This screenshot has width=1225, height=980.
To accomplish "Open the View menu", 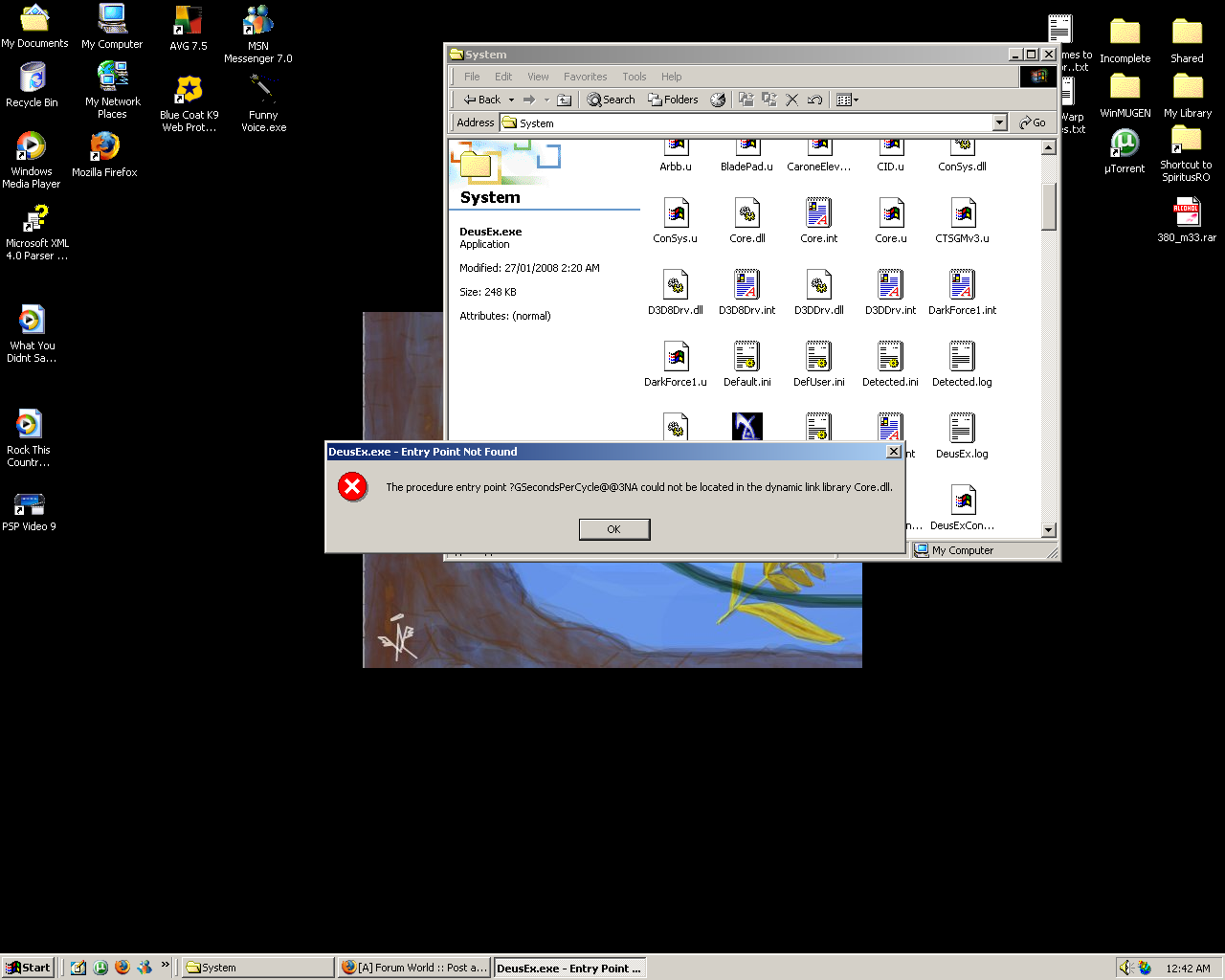I will tap(538, 77).
